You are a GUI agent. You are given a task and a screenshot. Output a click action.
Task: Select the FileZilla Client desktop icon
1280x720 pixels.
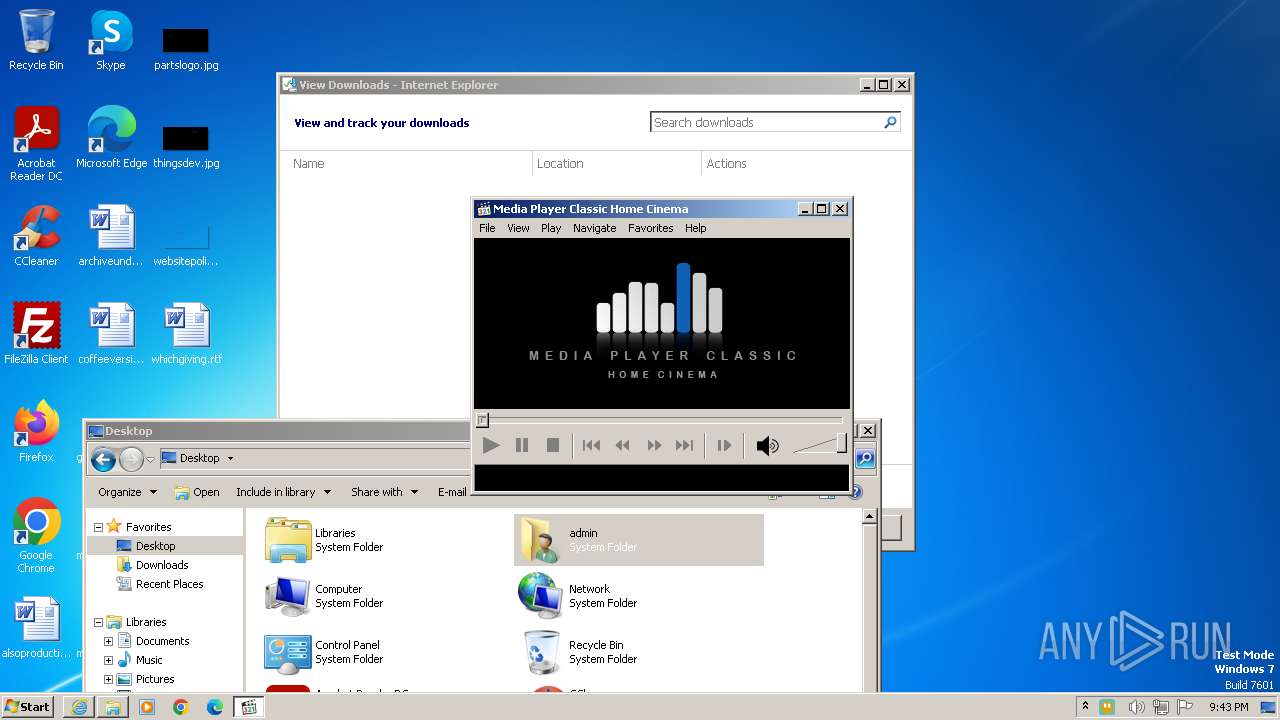(x=36, y=334)
